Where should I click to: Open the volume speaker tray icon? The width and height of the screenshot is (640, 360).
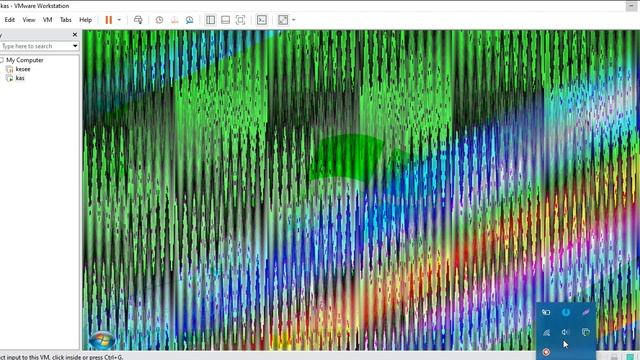pyautogui.click(x=565, y=332)
